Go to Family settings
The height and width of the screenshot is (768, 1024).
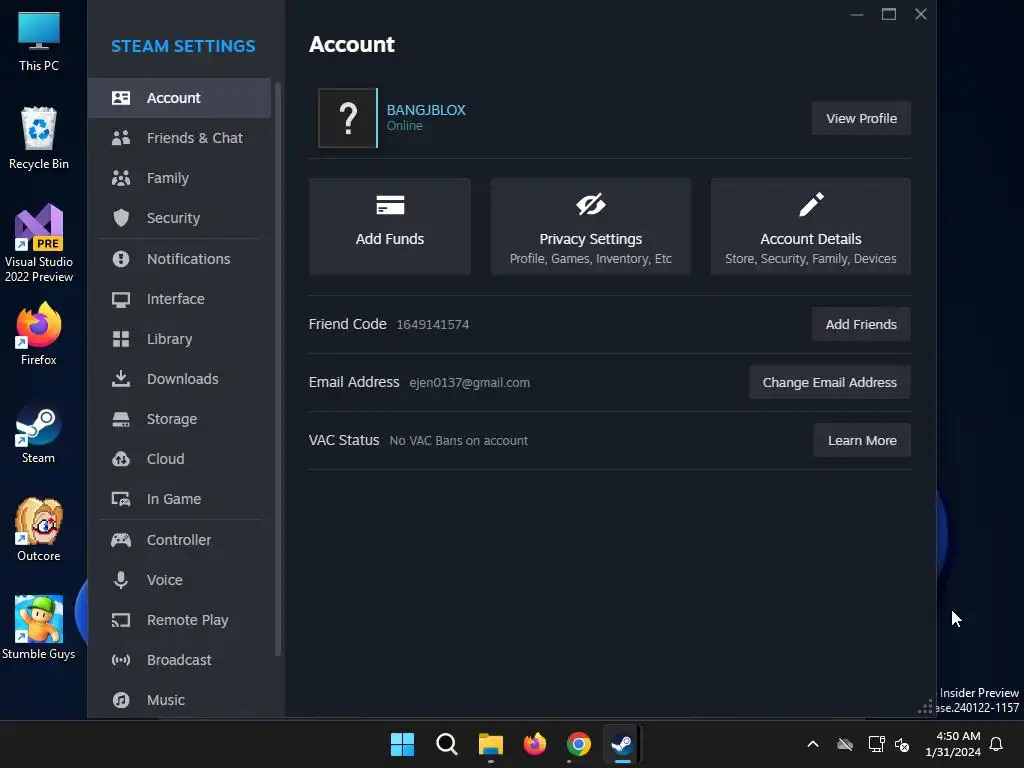coord(180,178)
